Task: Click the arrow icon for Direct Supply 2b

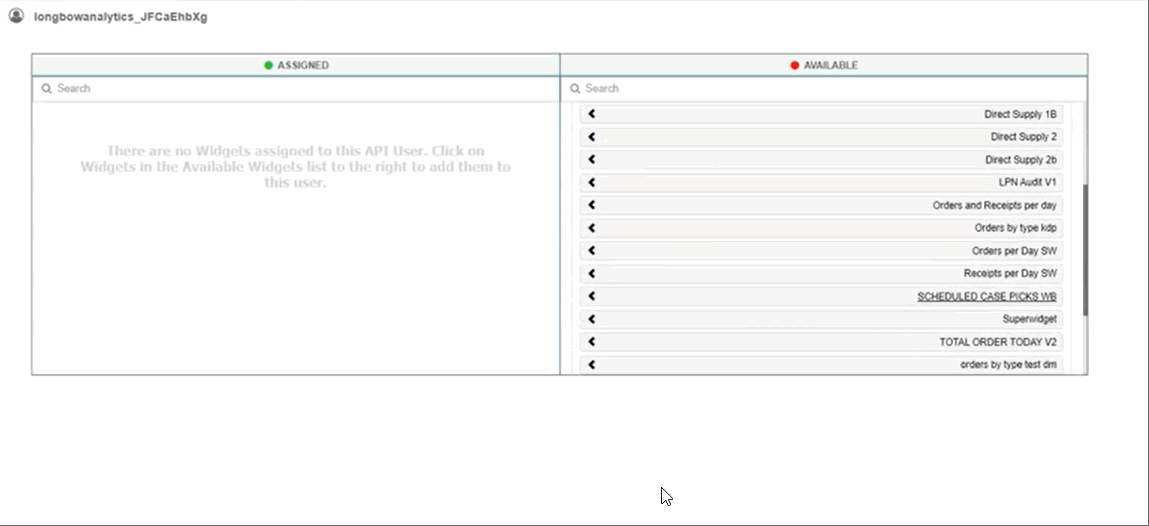Action: (591, 160)
